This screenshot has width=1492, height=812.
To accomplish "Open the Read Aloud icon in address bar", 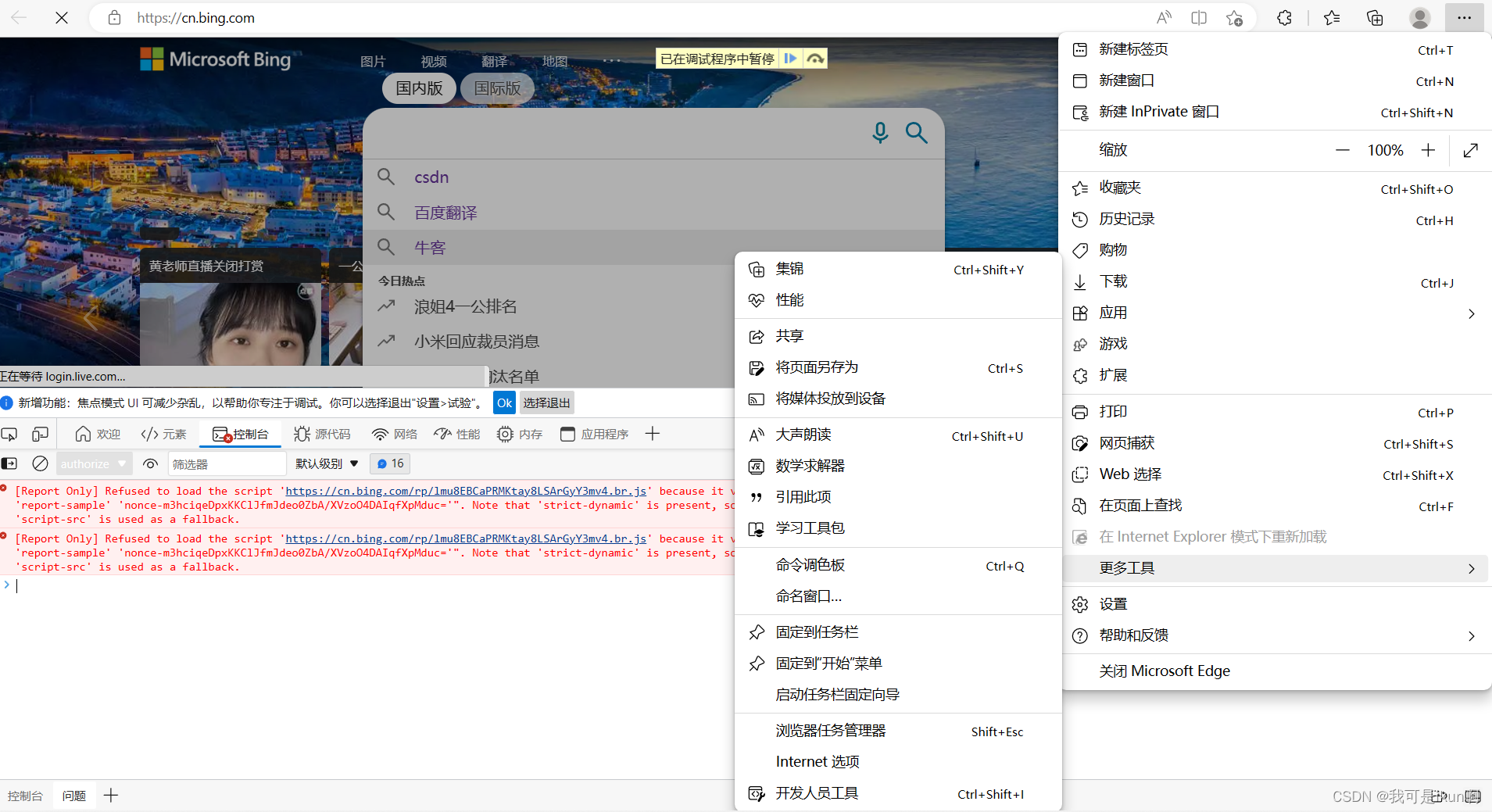I will (1164, 17).
